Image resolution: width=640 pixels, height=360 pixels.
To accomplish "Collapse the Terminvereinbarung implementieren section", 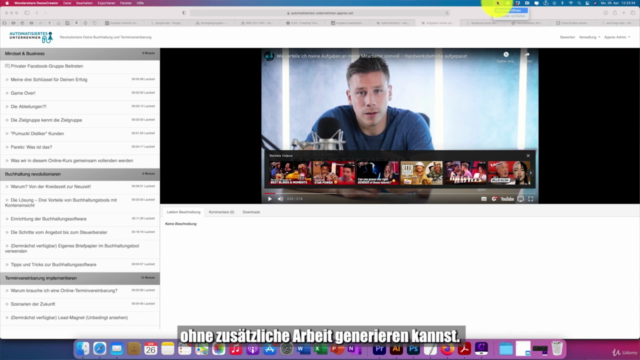I will click(x=80, y=278).
